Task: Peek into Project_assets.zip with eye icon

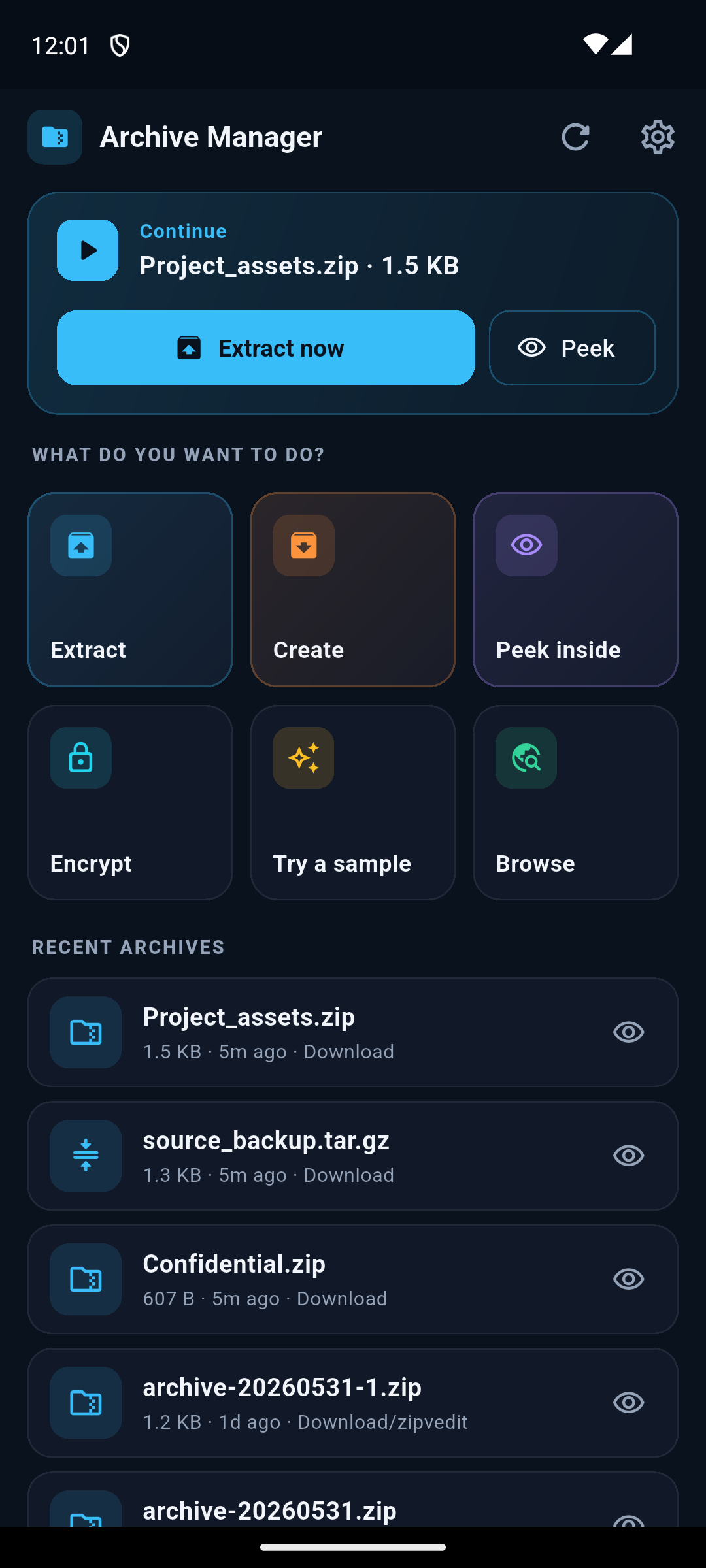Action: (x=629, y=1032)
